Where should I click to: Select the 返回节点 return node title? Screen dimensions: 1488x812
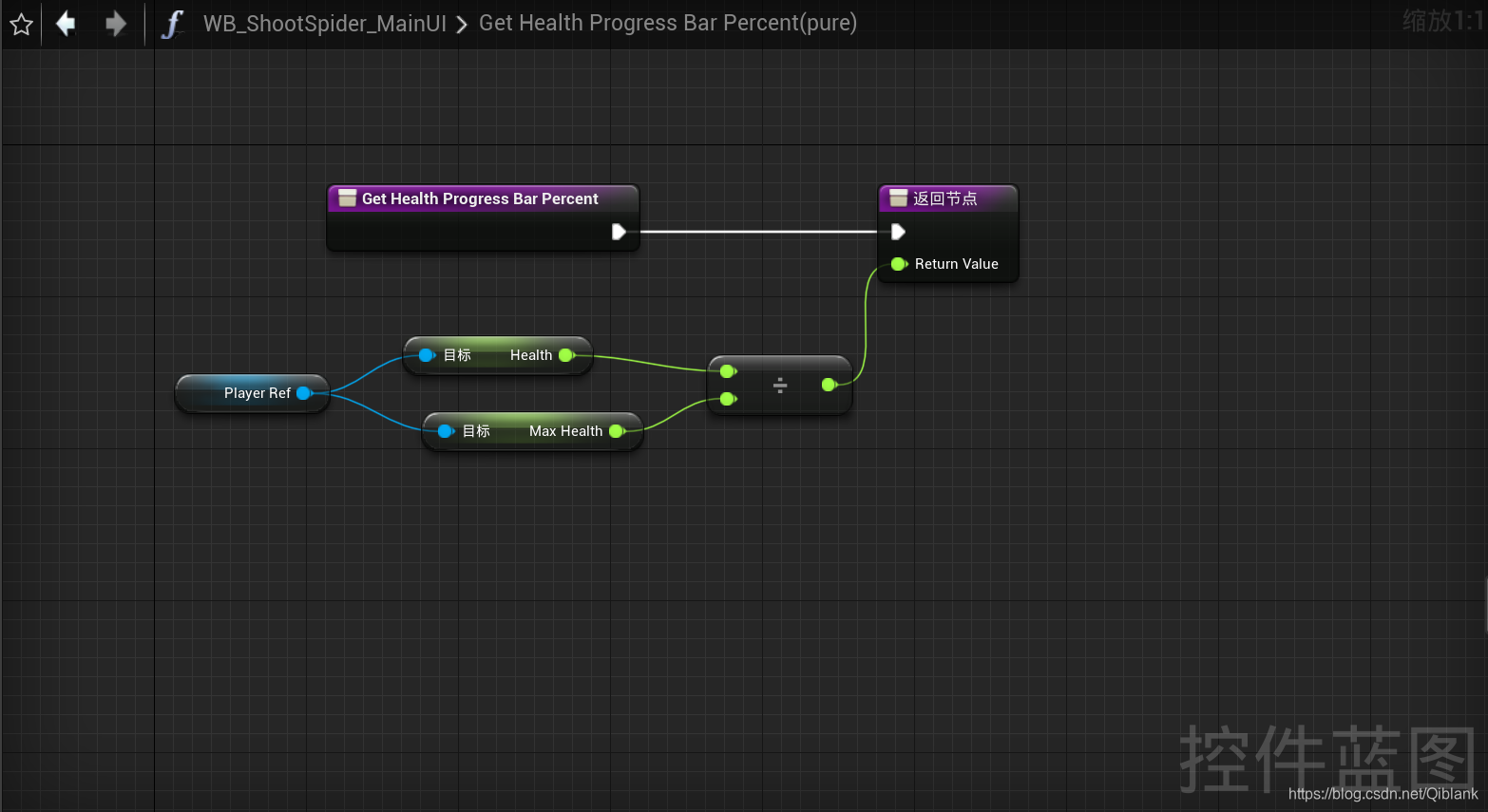[945, 198]
